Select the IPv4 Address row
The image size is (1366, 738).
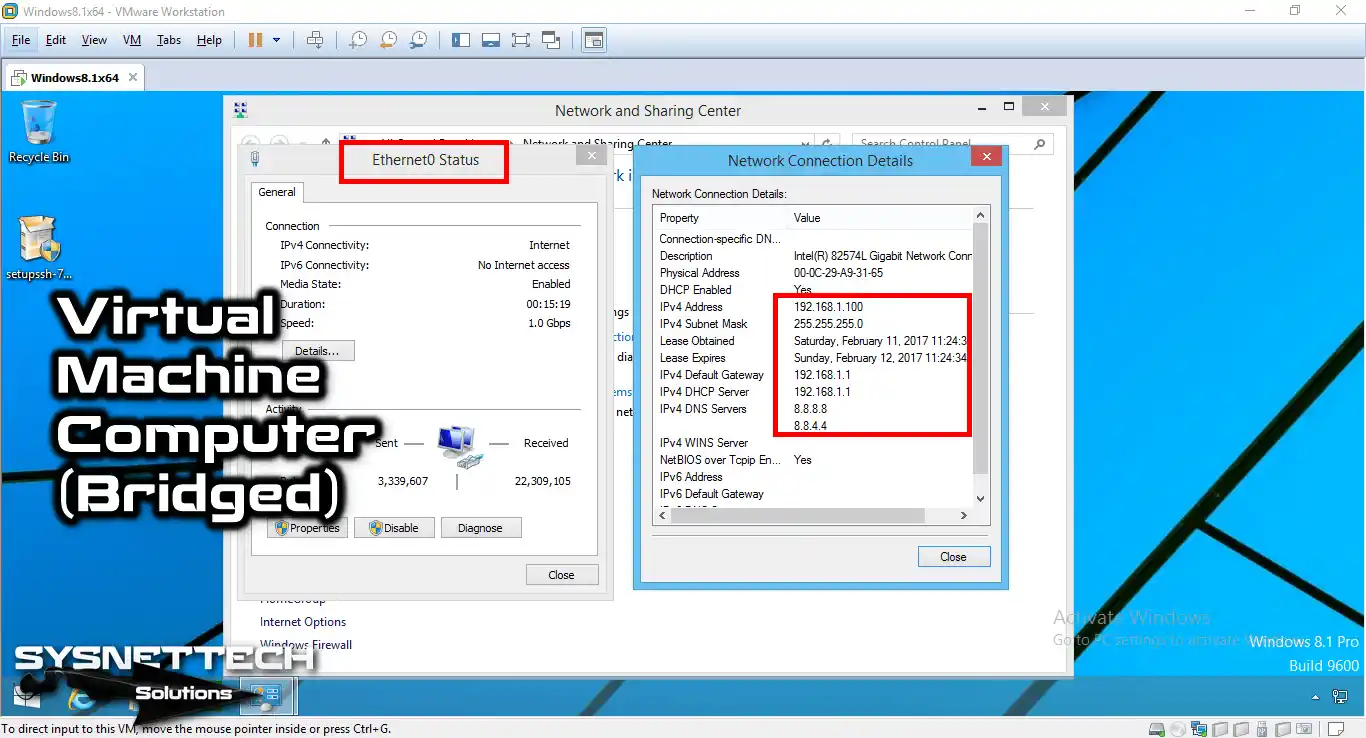click(814, 307)
